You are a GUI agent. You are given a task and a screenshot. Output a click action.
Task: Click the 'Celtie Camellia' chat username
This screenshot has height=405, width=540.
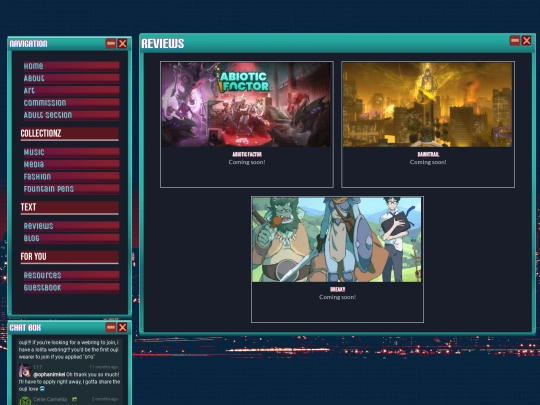click(50, 399)
